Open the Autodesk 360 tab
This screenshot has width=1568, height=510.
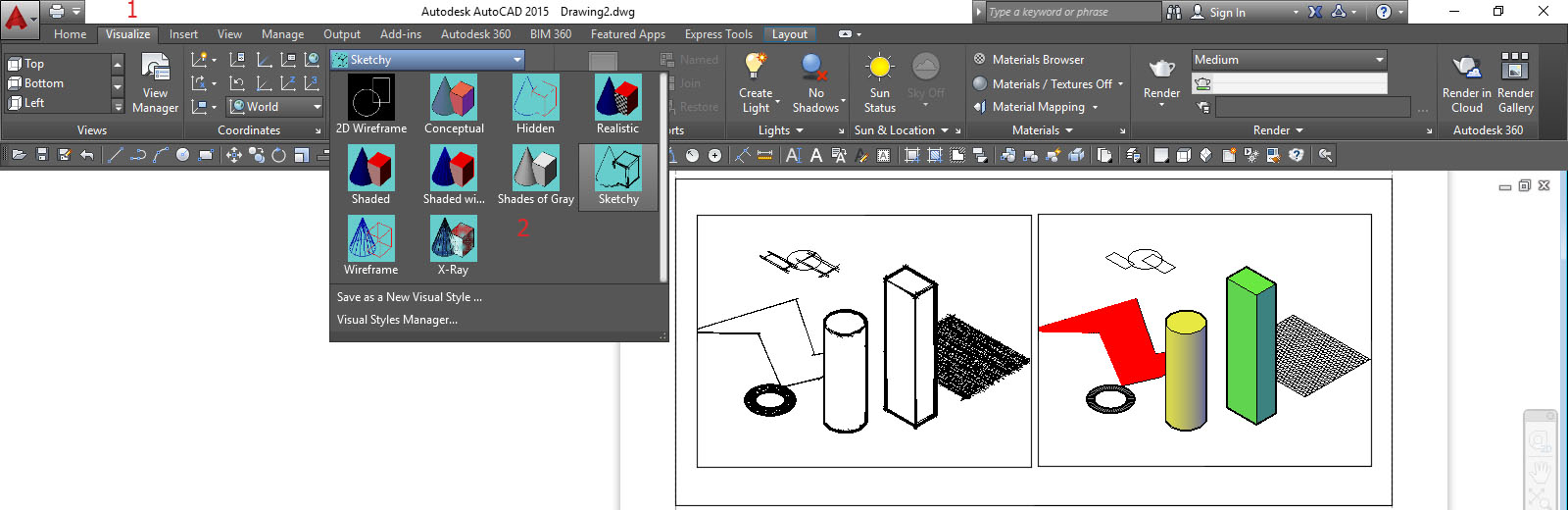point(475,34)
